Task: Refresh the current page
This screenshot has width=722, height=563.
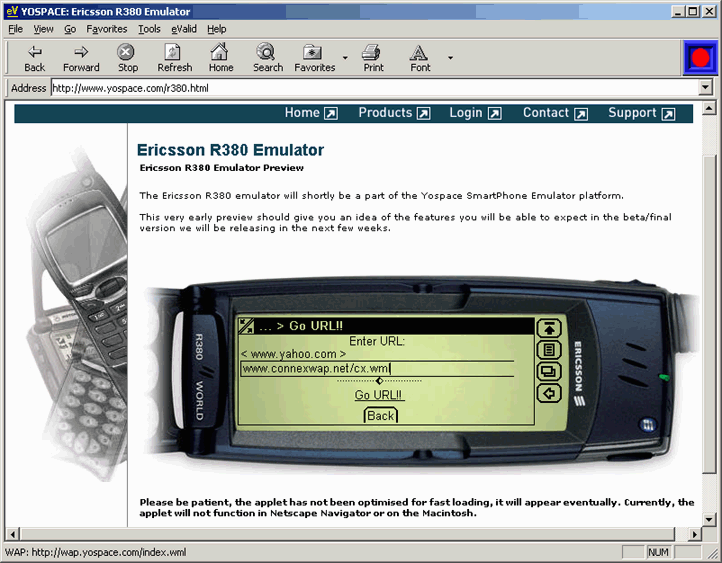Action: (x=174, y=58)
